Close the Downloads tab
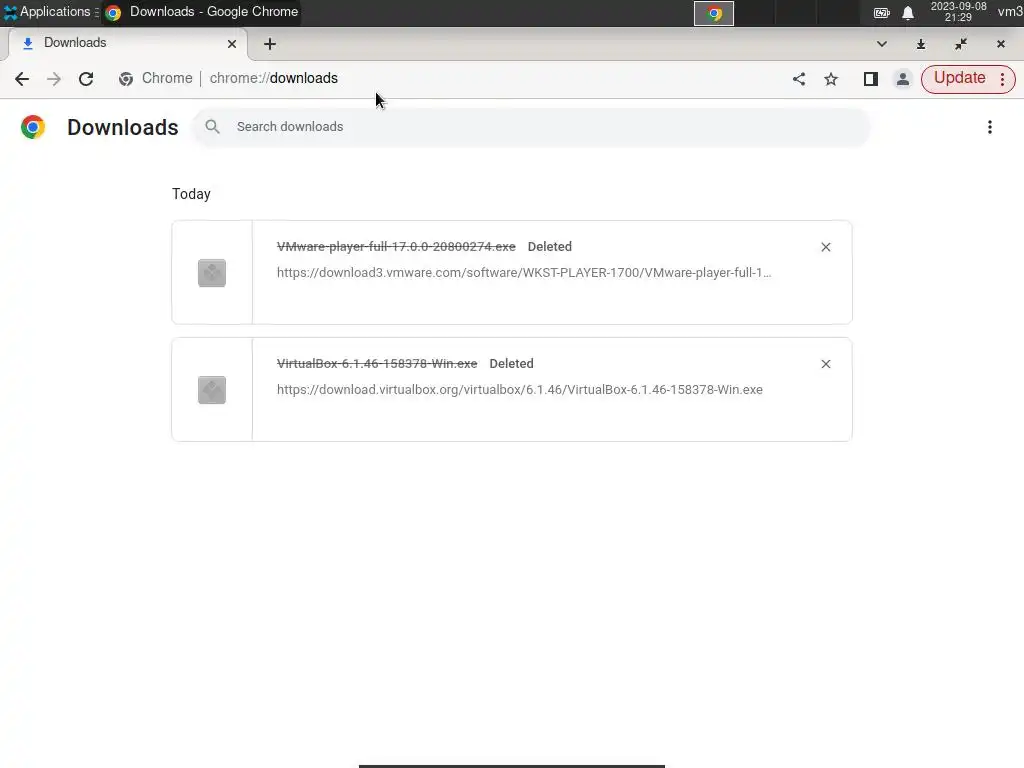The image size is (1024, 768). coord(232,44)
